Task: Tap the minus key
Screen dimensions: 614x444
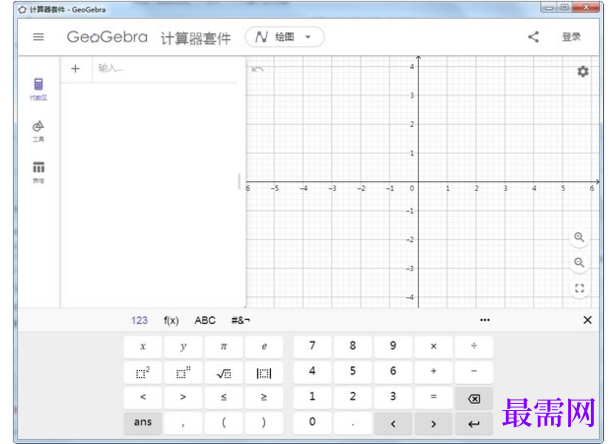Action: point(474,372)
